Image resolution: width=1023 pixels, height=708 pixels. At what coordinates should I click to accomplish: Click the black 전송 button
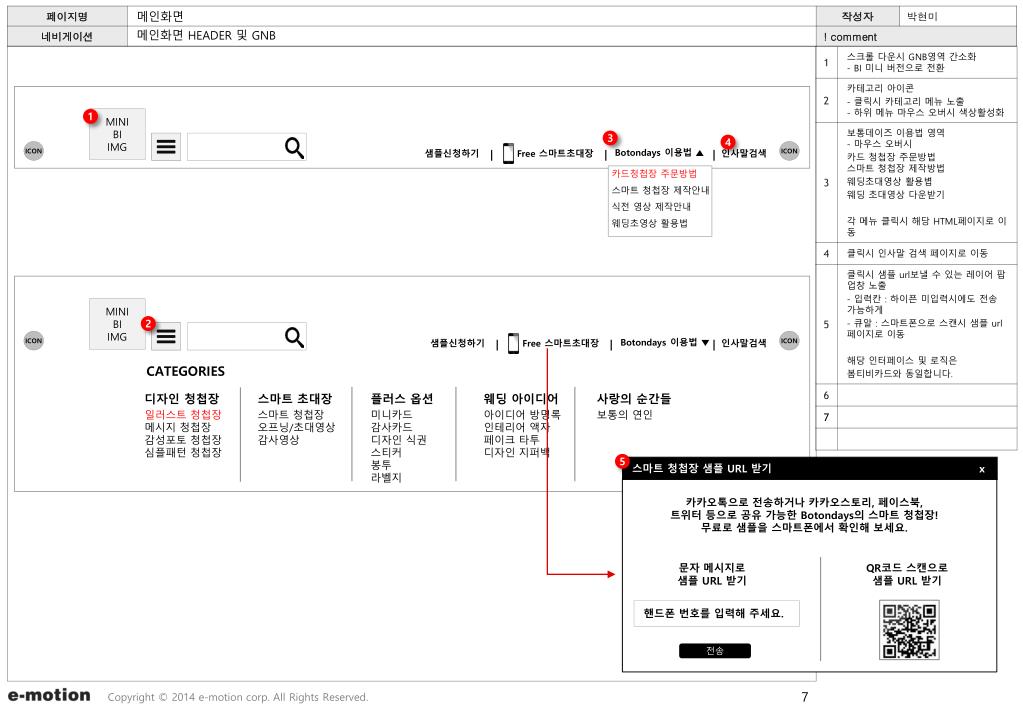point(715,651)
